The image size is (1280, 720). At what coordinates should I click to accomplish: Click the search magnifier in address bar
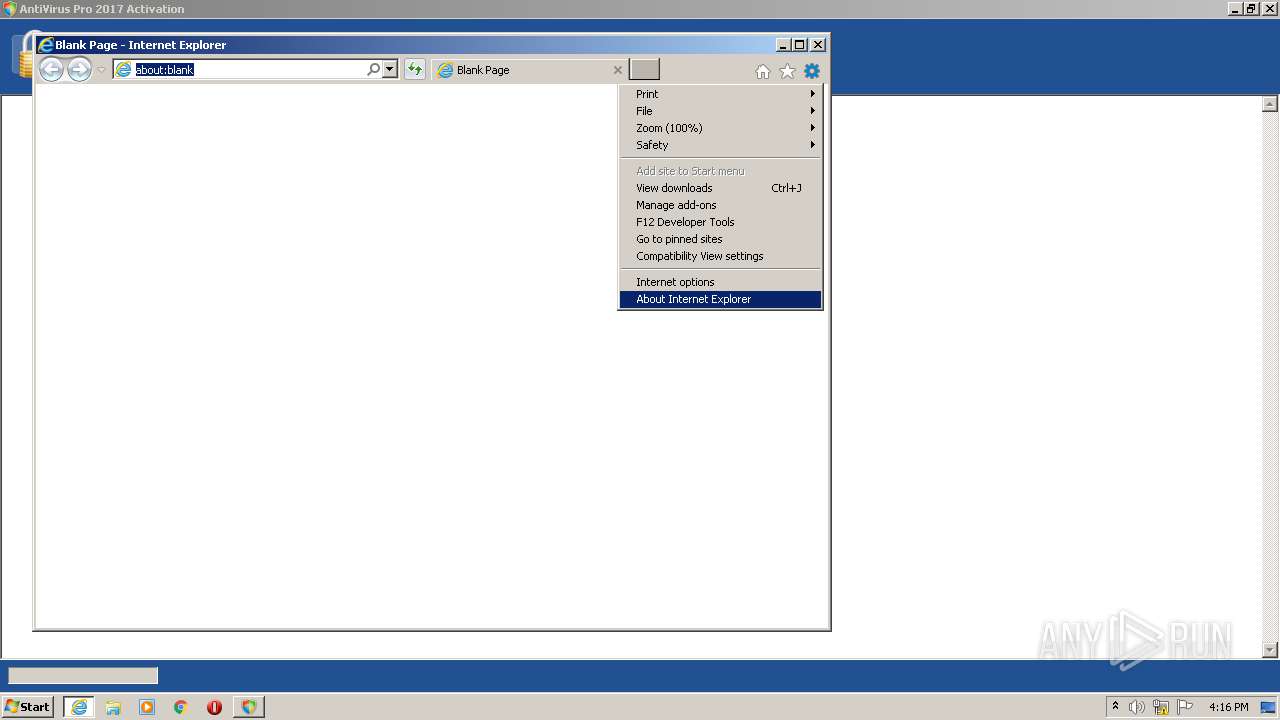coord(373,69)
